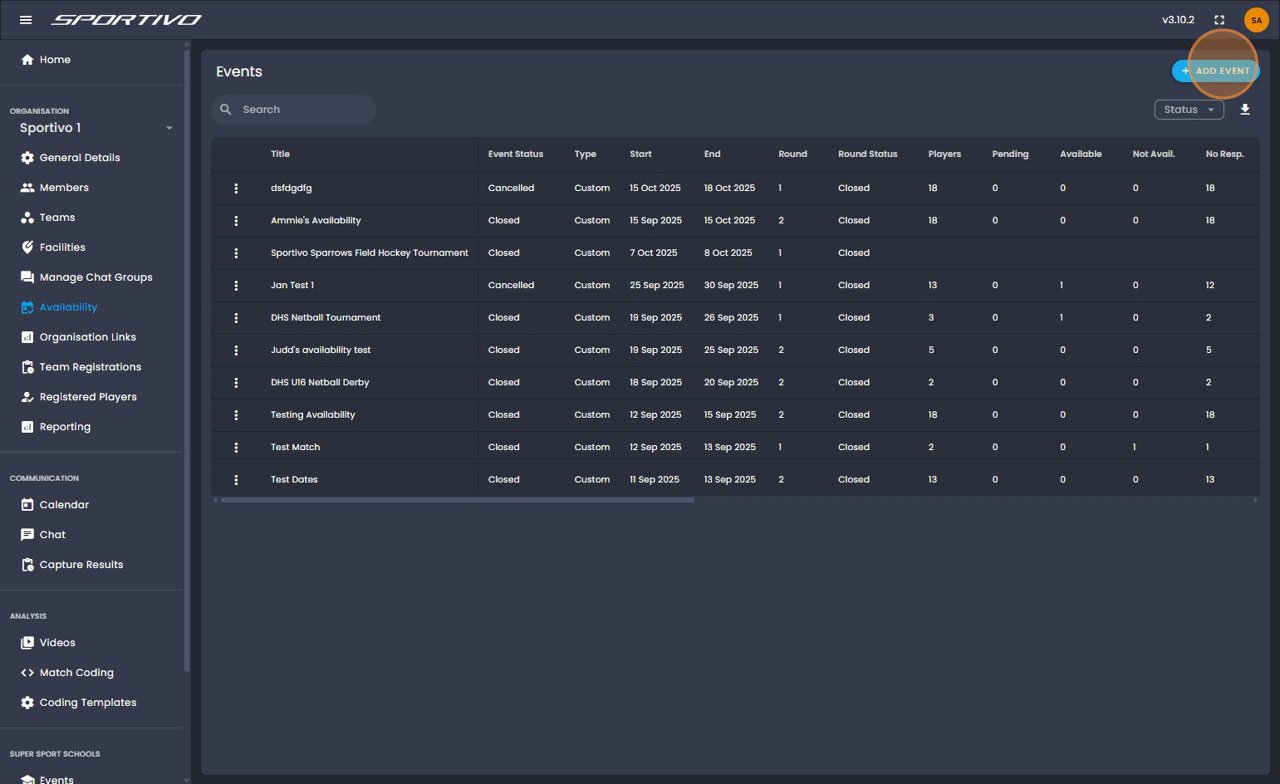Viewport: 1280px width, 784px height.
Task: Open row actions for Jan Test 1
Action: (x=236, y=285)
